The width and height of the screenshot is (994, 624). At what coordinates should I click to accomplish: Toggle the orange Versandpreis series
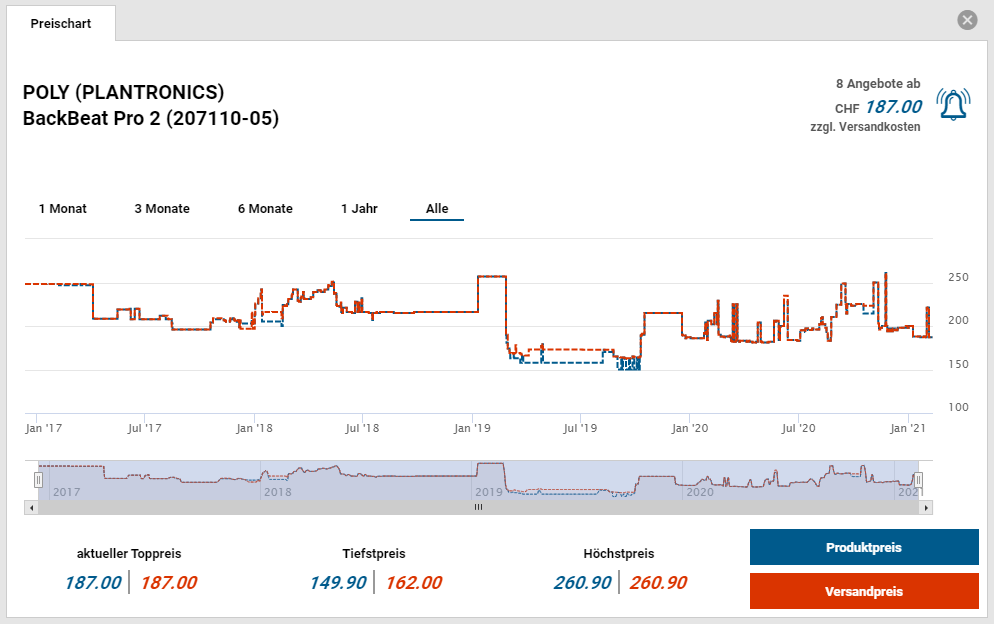pyautogui.click(x=864, y=591)
